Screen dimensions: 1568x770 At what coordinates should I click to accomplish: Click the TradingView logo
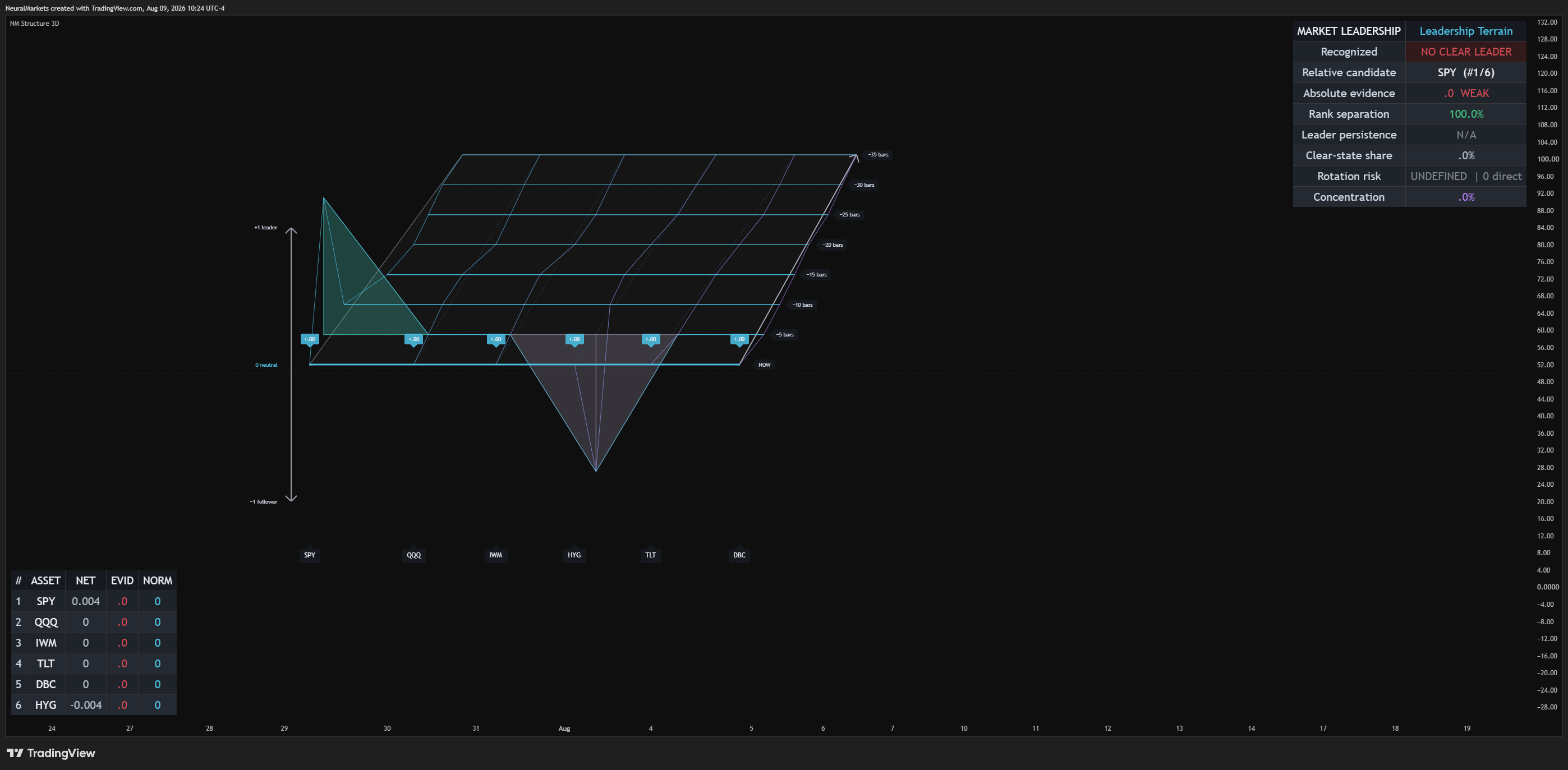point(51,753)
